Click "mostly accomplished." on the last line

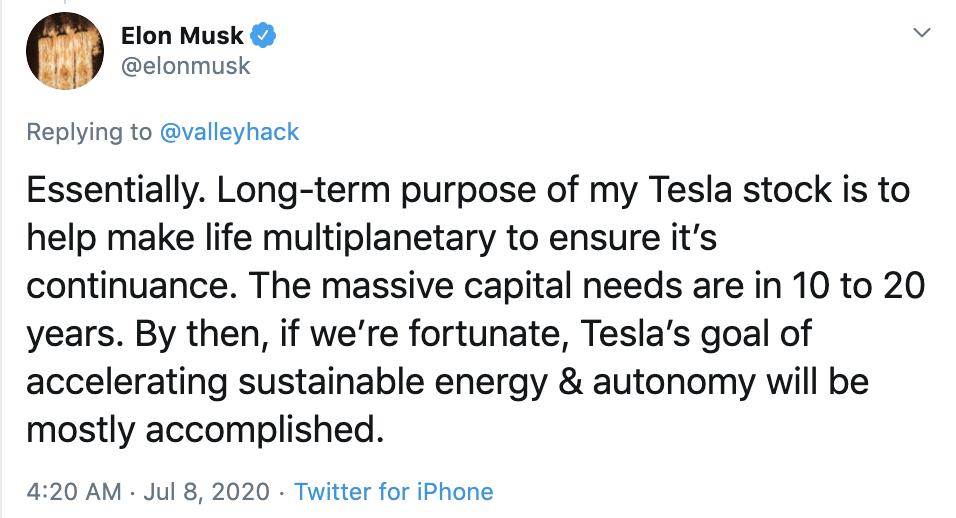205,429
